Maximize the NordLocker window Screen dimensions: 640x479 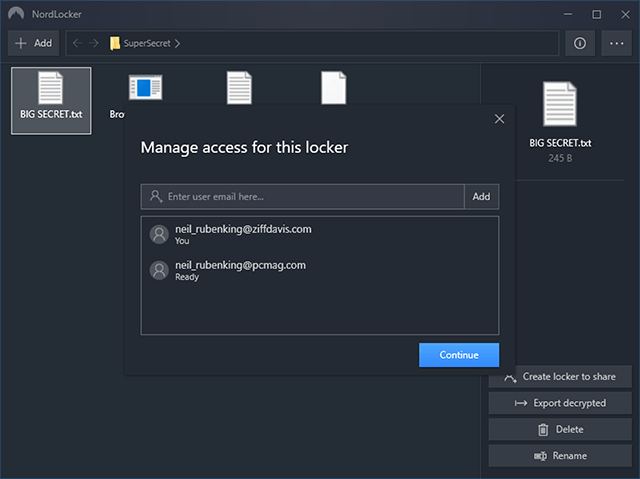coord(596,14)
